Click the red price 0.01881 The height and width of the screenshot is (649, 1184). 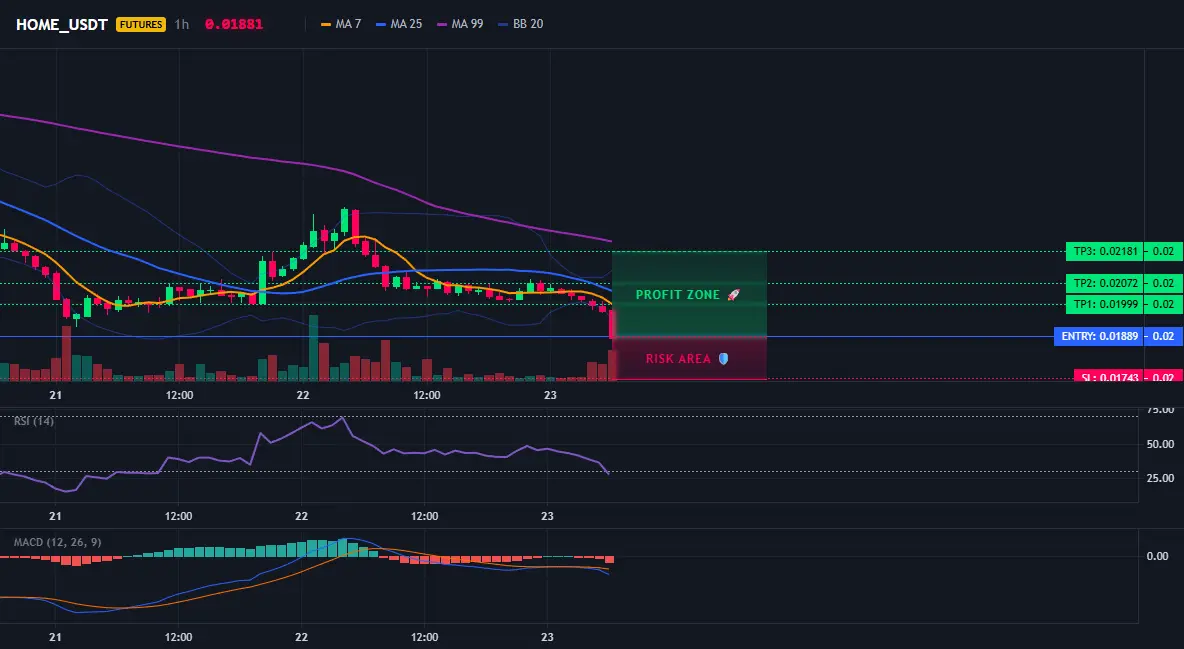(x=234, y=24)
